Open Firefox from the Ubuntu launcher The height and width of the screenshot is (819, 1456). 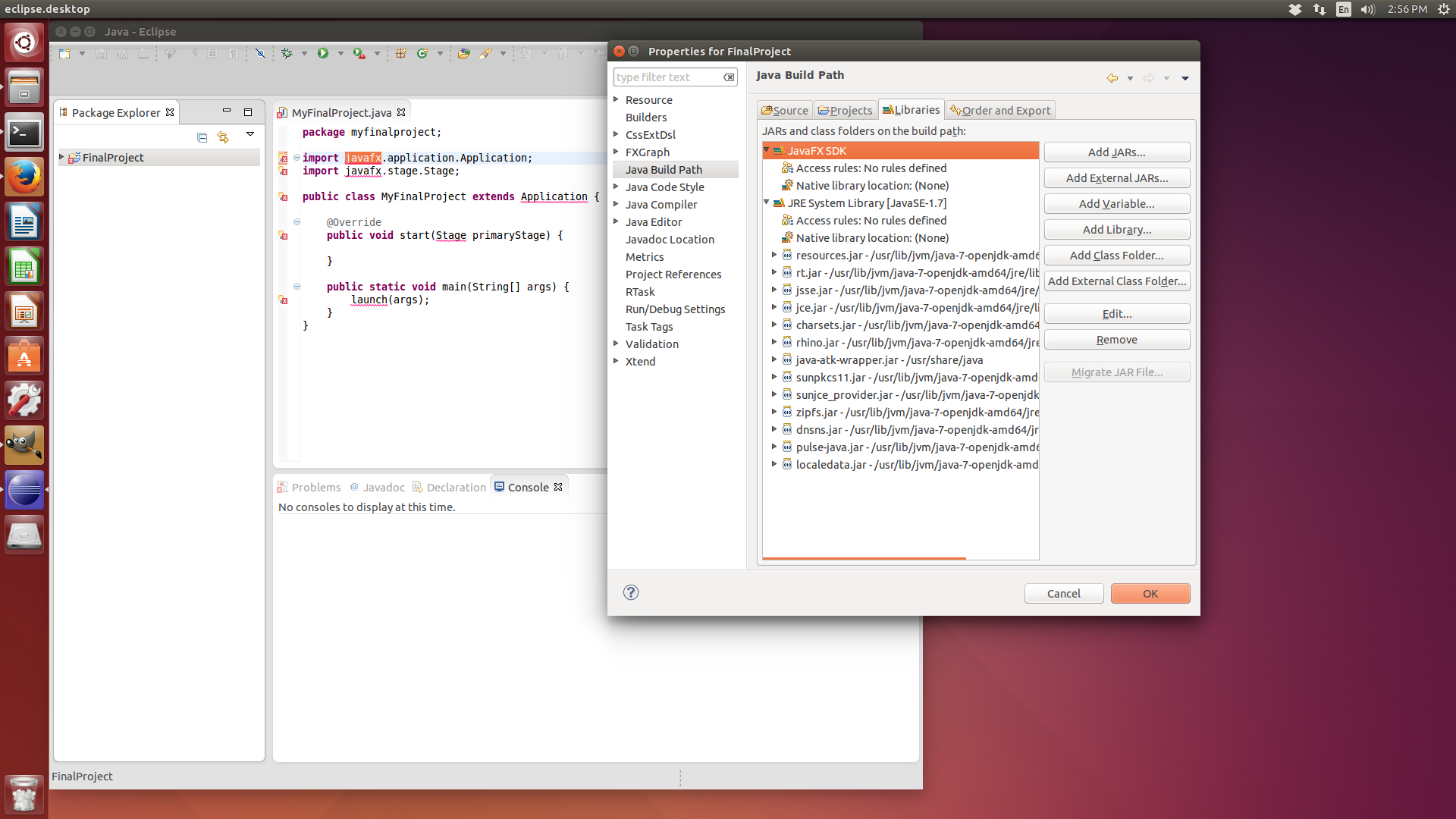tap(24, 177)
